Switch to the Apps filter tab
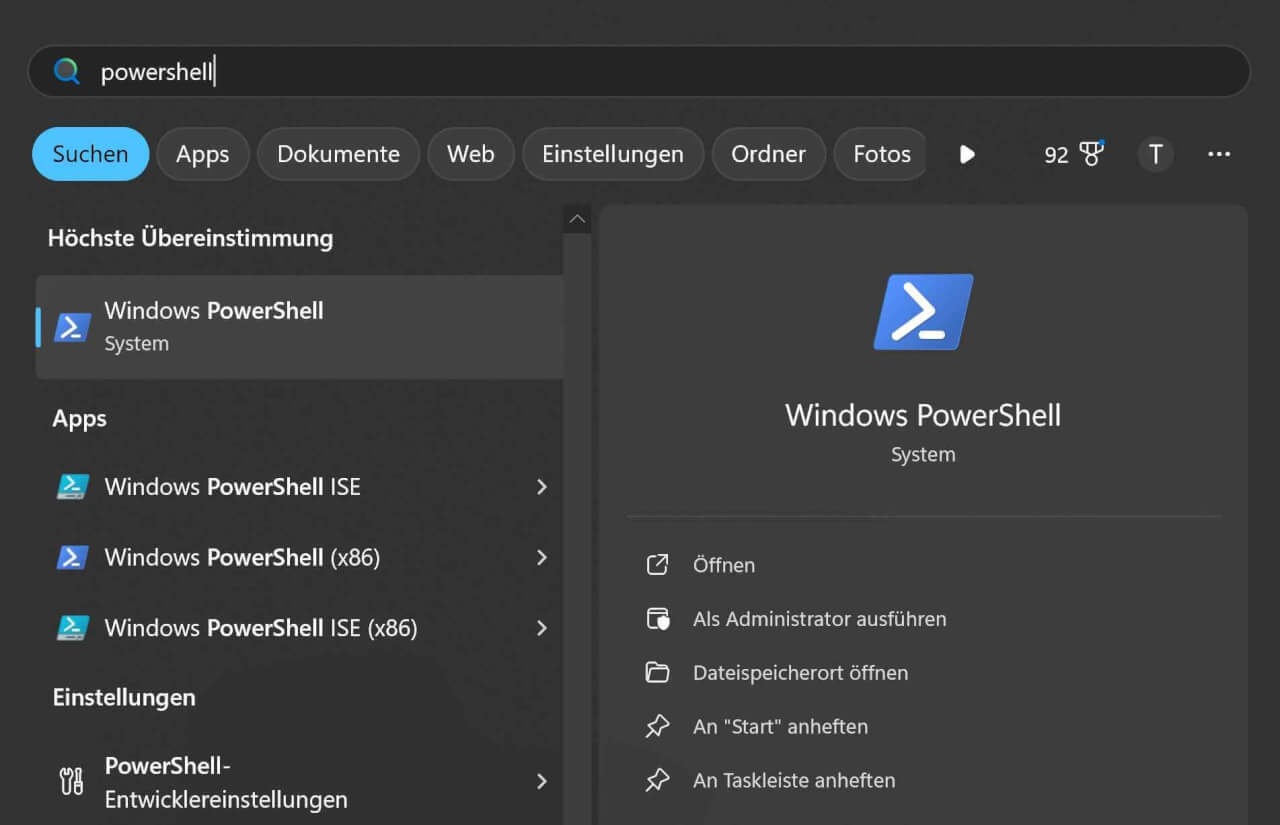This screenshot has height=825, width=1280. 202,154
